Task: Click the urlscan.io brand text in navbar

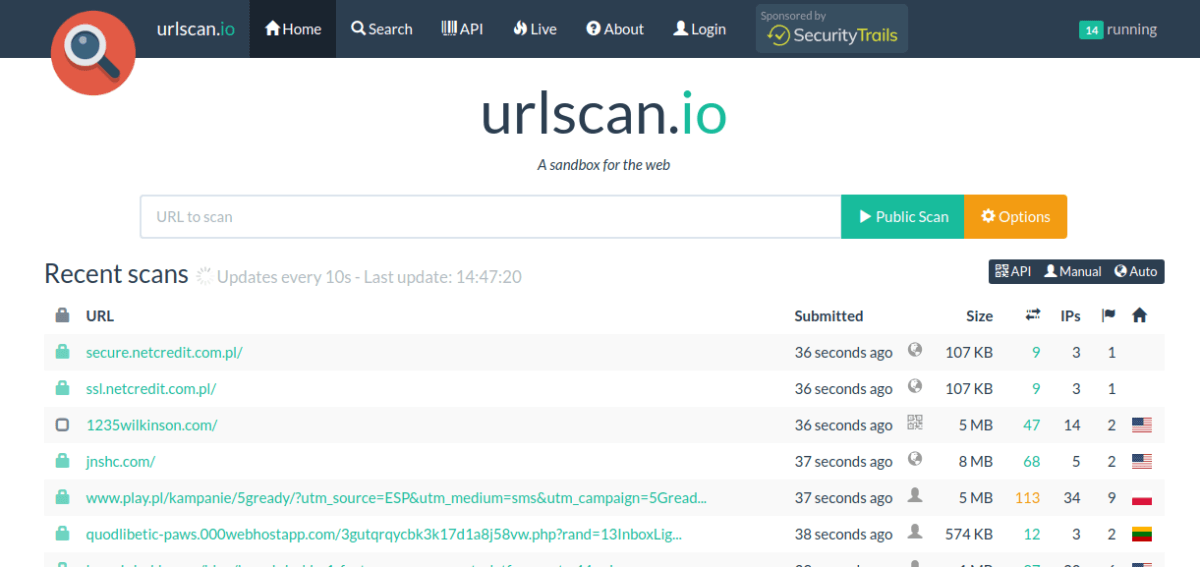Action: [x=196, y=29]
